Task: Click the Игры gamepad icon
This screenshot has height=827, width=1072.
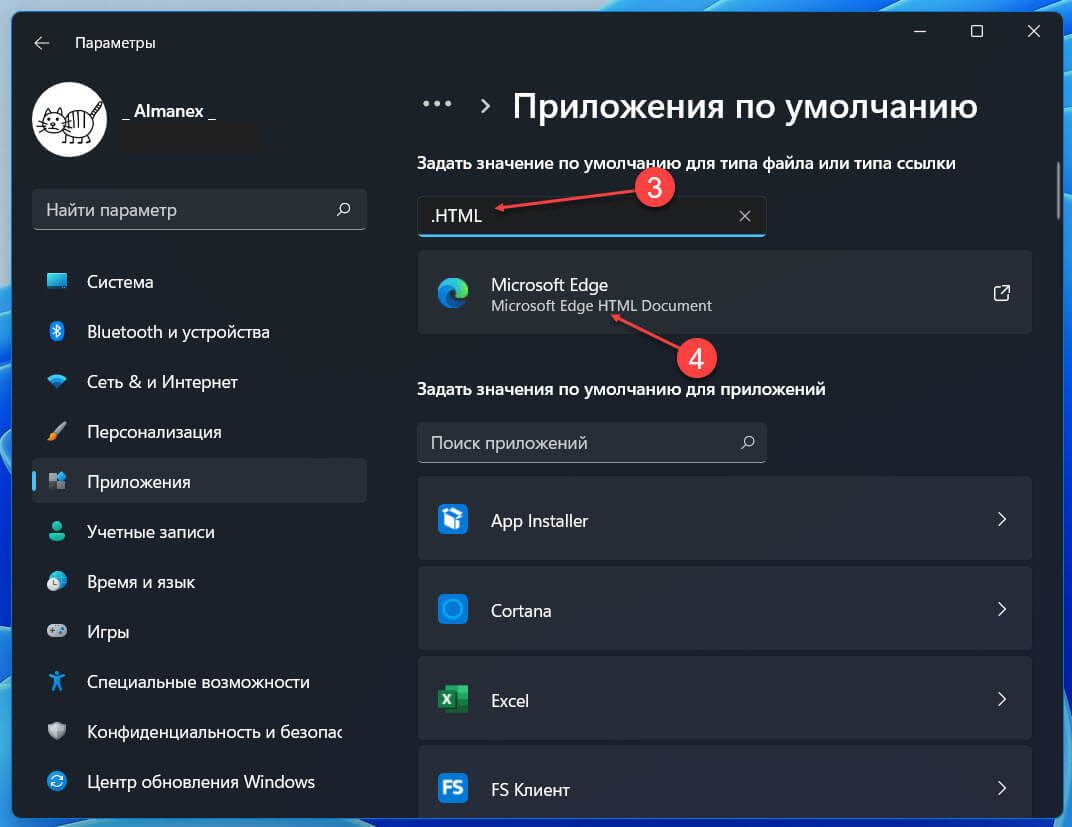Action: point(57,631)
